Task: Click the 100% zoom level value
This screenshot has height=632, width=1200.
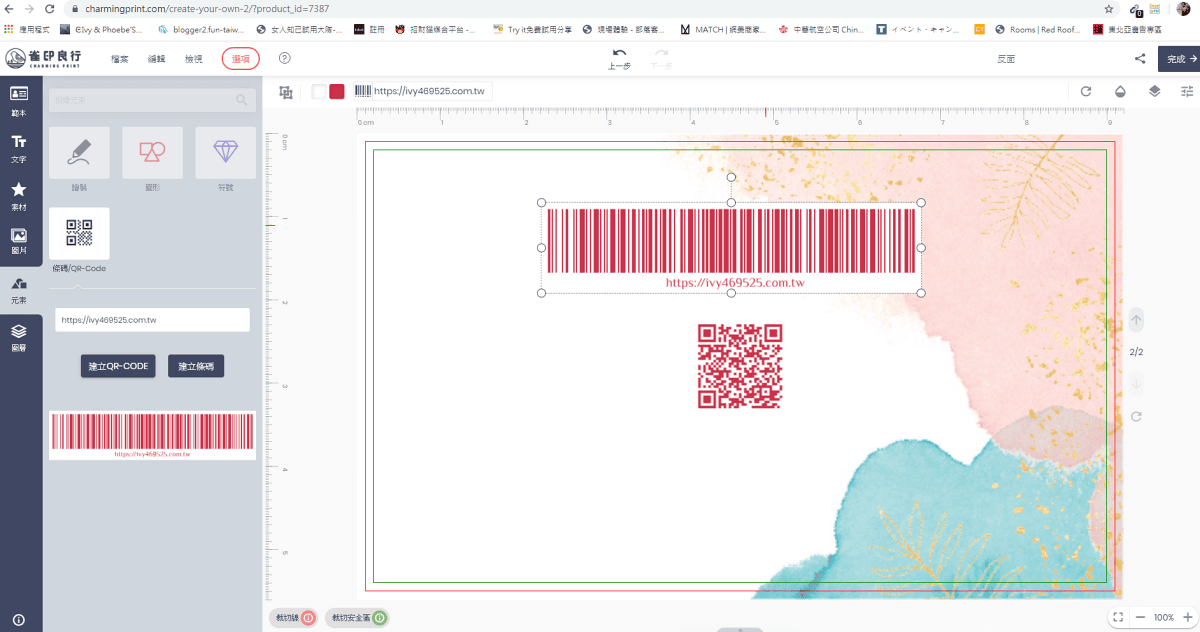Action: [1164, 617]
